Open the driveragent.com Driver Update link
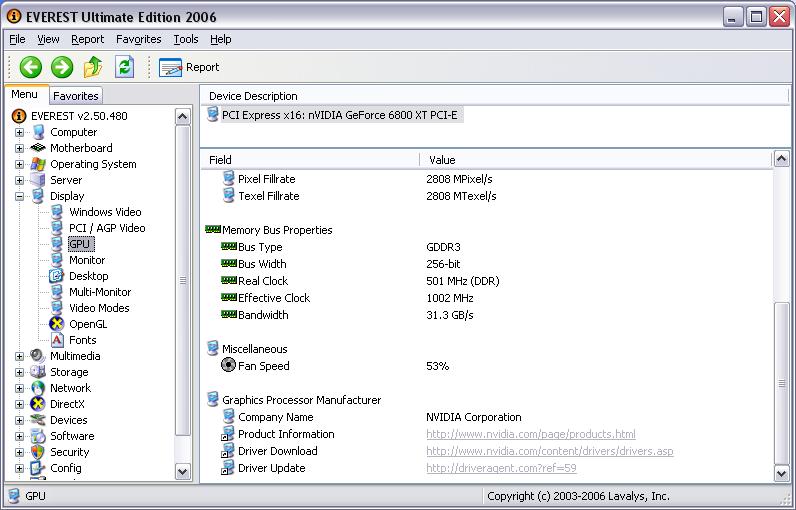The width and height of the screenshot is (796, 510). [x=502, y=468]
